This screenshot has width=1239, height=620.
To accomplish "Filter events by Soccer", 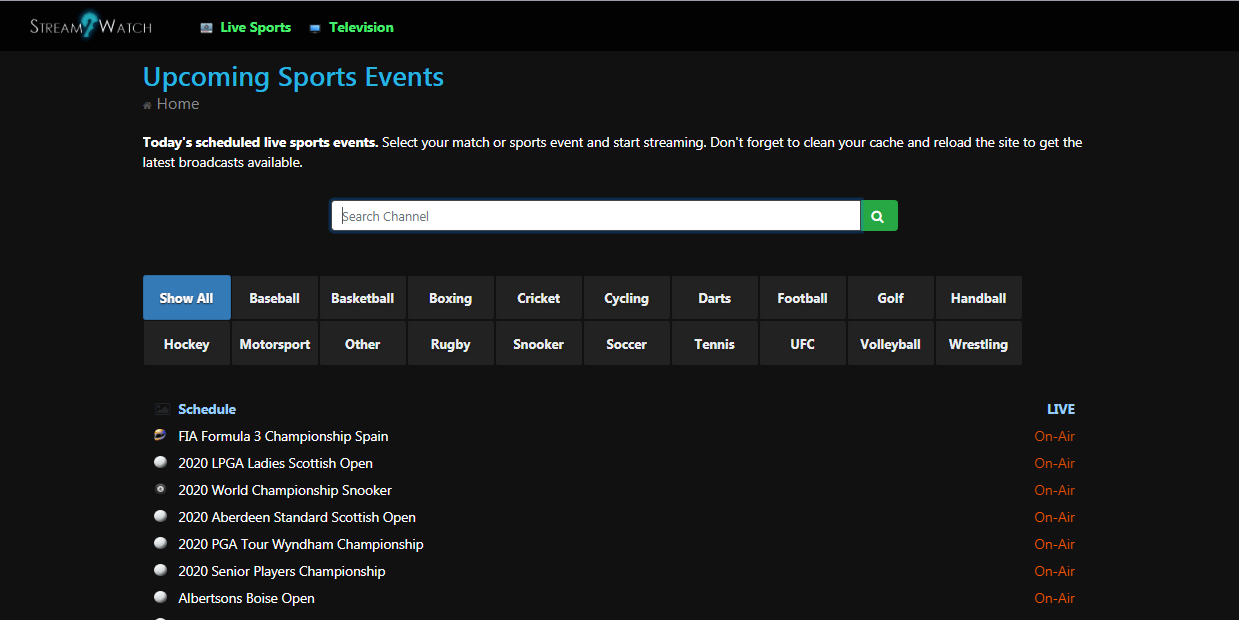I will (627, 344).
